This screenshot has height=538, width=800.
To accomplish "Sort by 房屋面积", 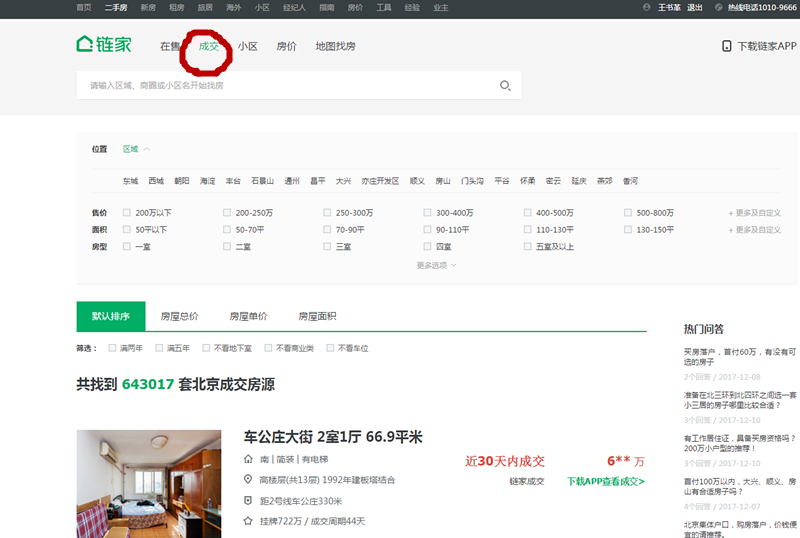I will click(x=317, y=316).
